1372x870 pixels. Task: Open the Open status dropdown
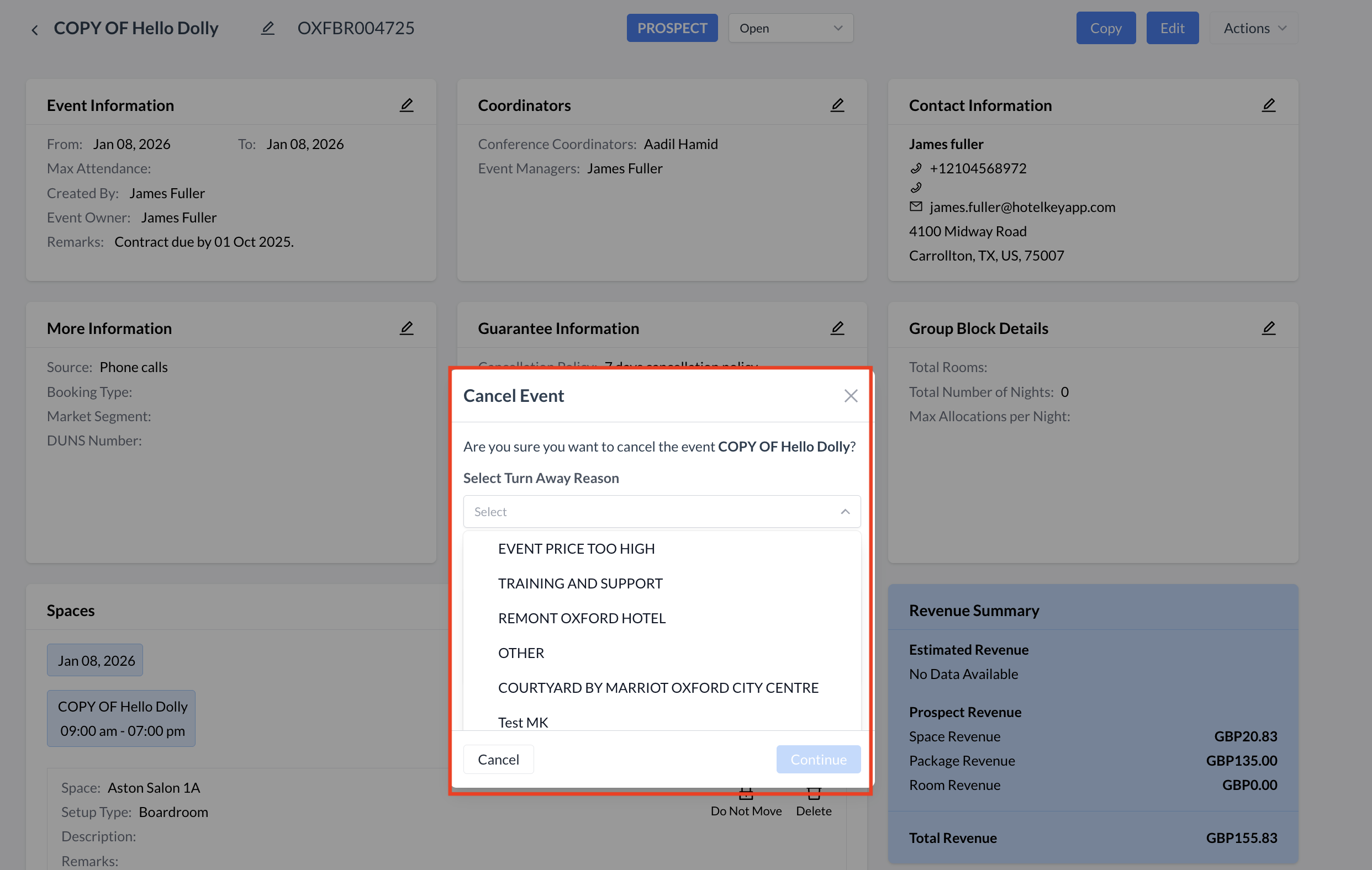pyautogui.click(x=790, y=28)
